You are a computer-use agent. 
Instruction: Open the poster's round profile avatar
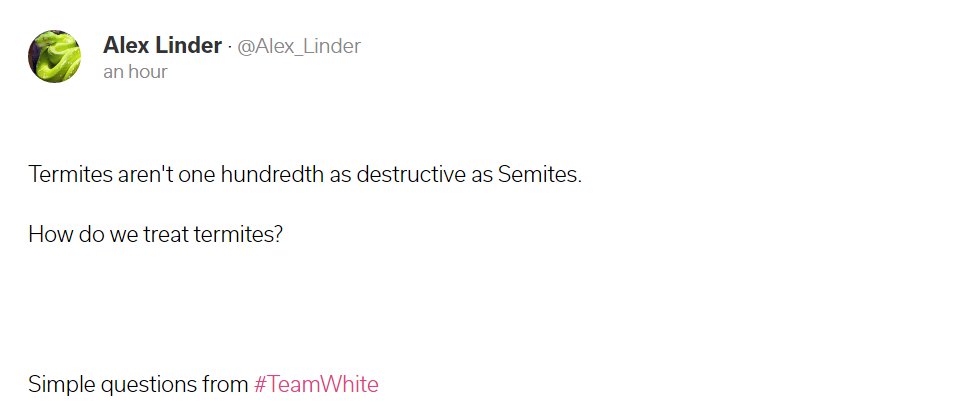[54, 56]
